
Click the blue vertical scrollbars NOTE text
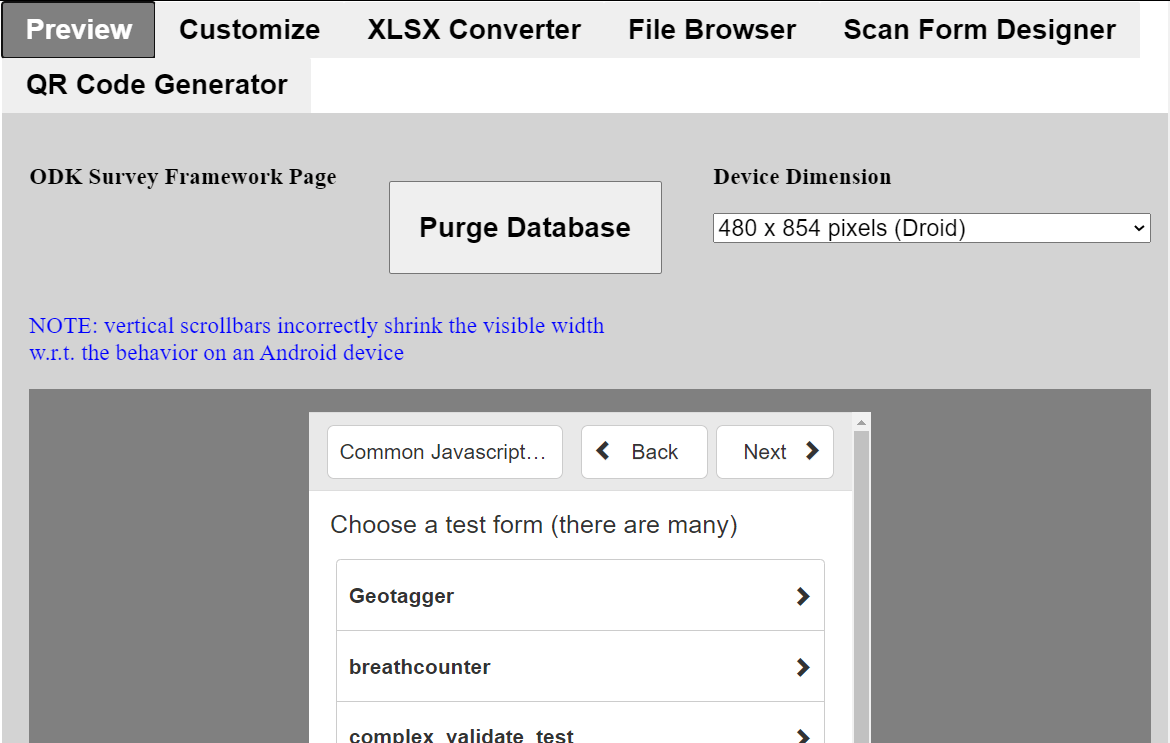point(316,339)
